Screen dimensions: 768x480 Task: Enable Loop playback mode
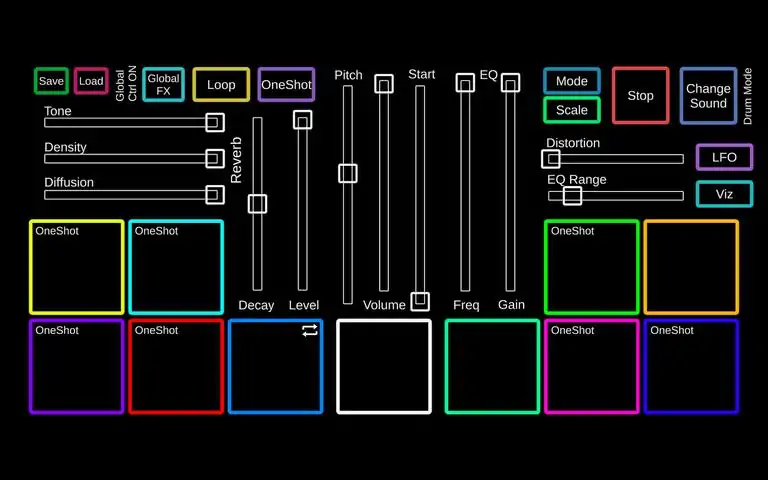221,85
